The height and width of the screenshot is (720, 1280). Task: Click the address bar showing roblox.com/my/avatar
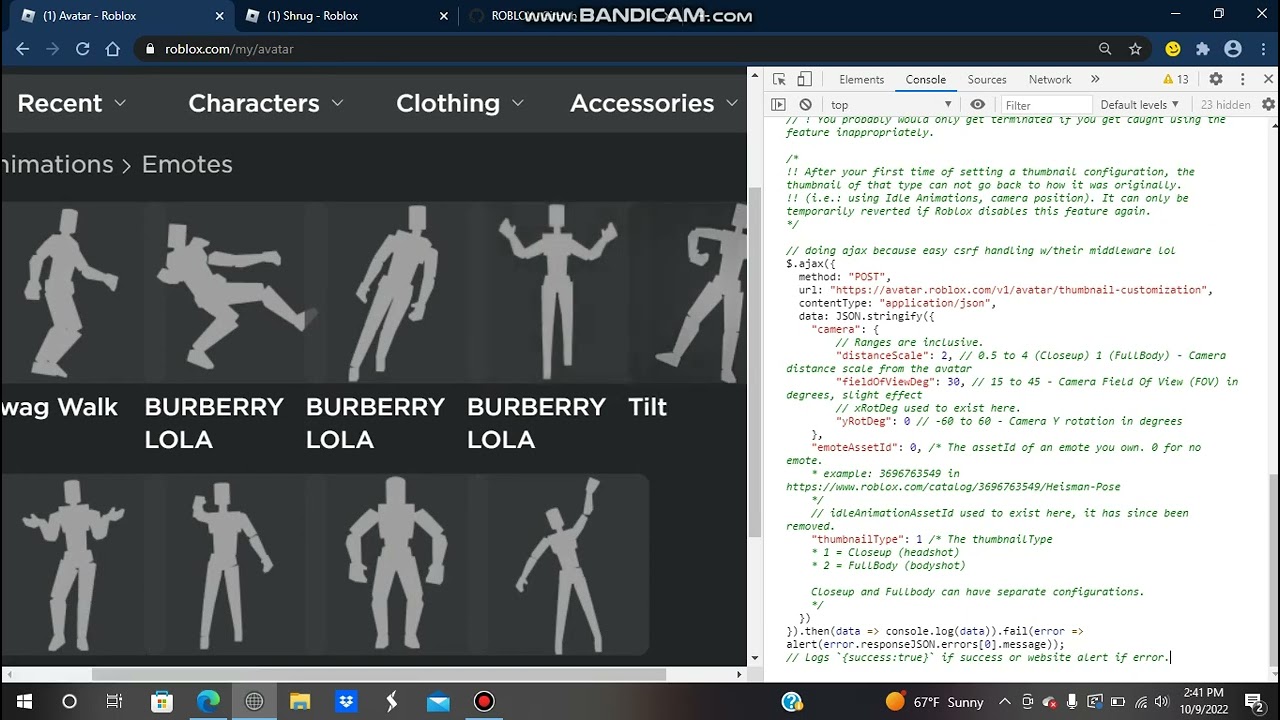coord(615,49)
